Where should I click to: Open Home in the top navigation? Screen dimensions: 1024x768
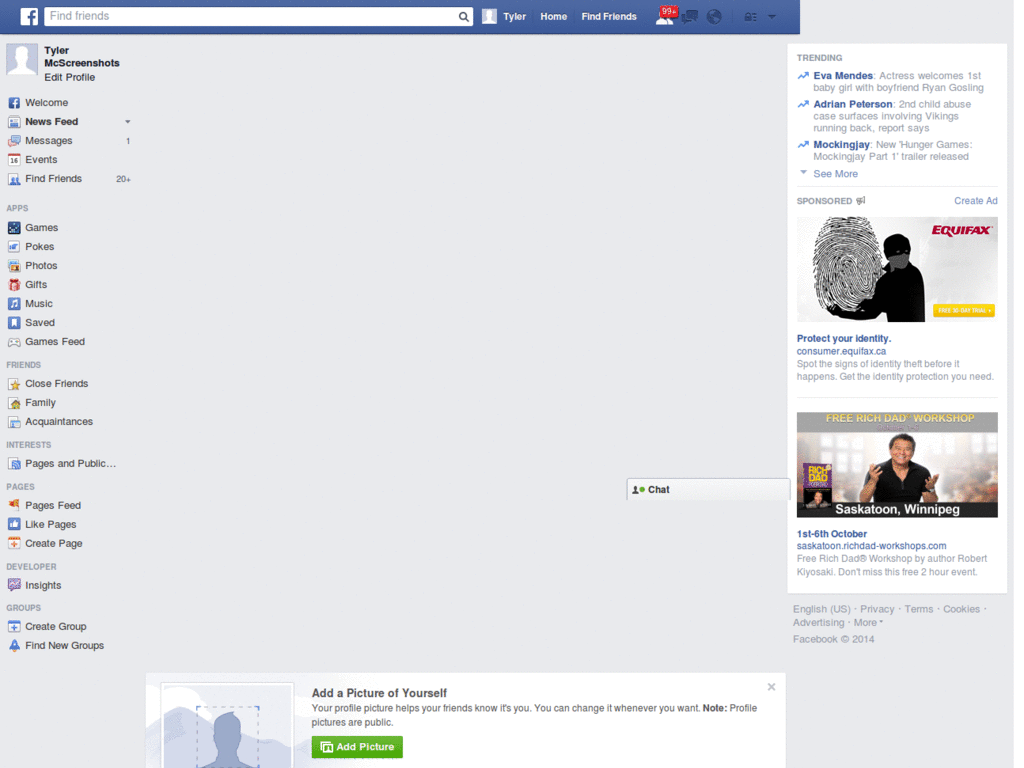553,16
